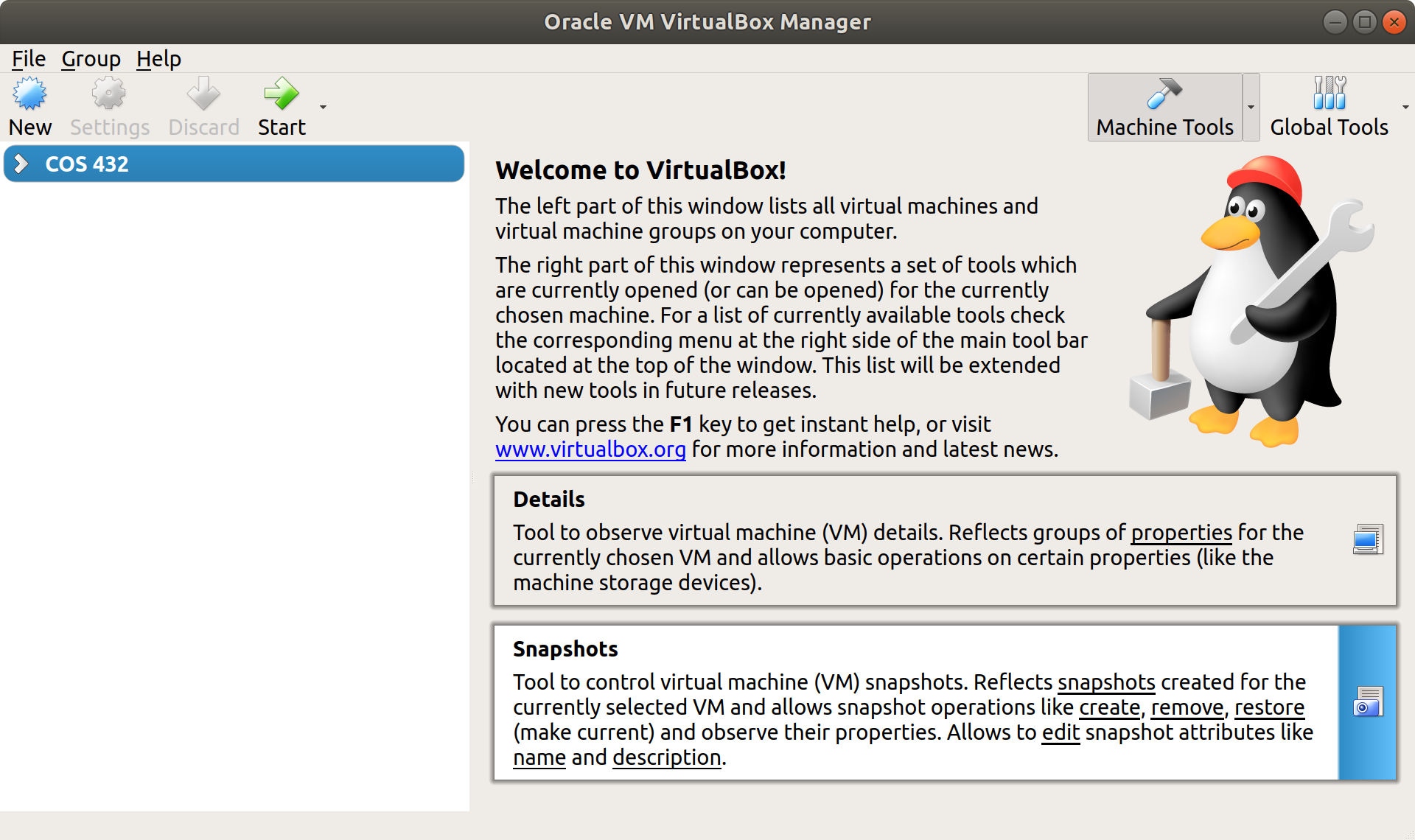
Task: Click the edit link
Action: (1061, 732)
